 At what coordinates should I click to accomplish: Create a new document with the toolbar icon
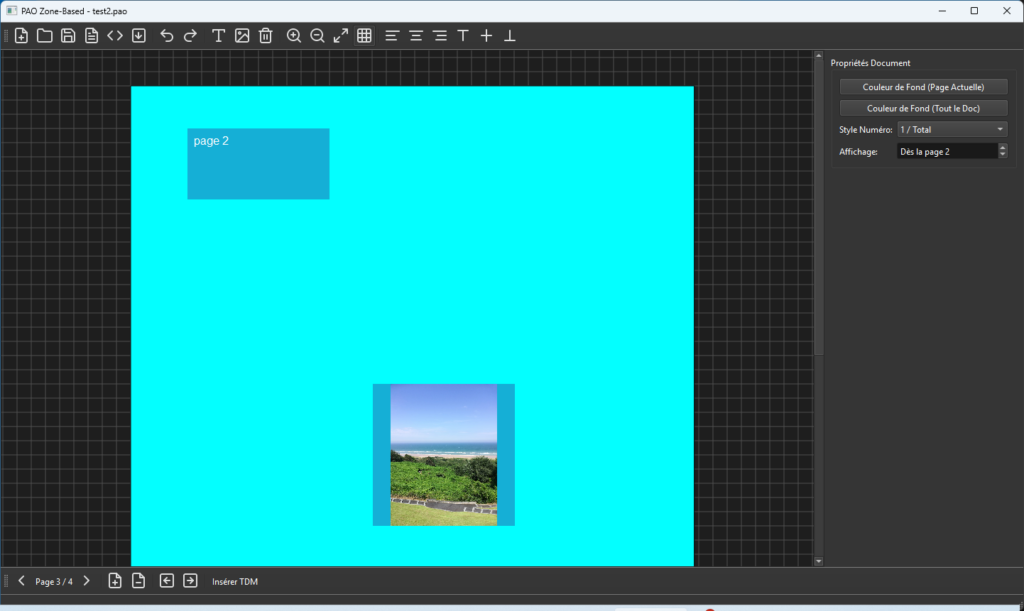(x=21, y=36)
